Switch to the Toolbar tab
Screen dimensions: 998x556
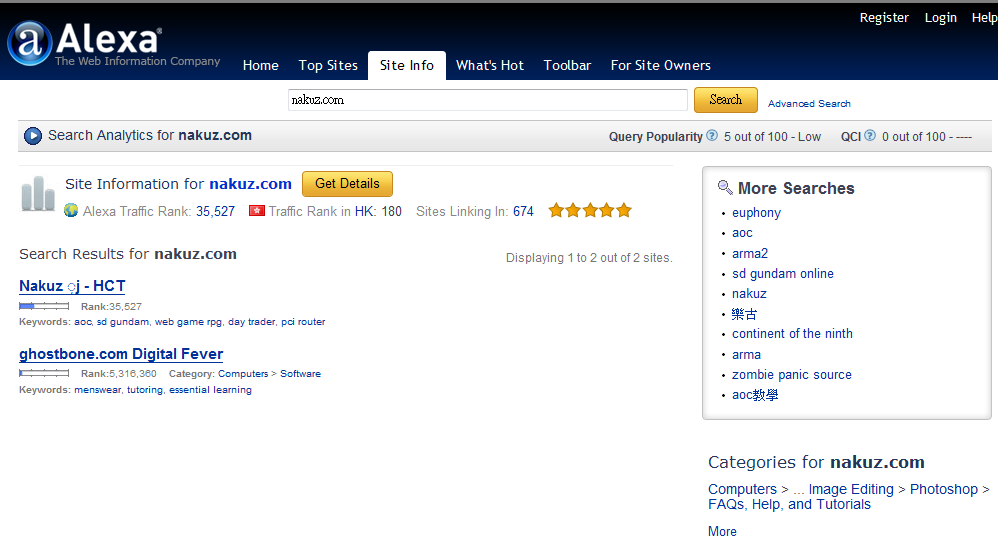(x=567, y=66)
